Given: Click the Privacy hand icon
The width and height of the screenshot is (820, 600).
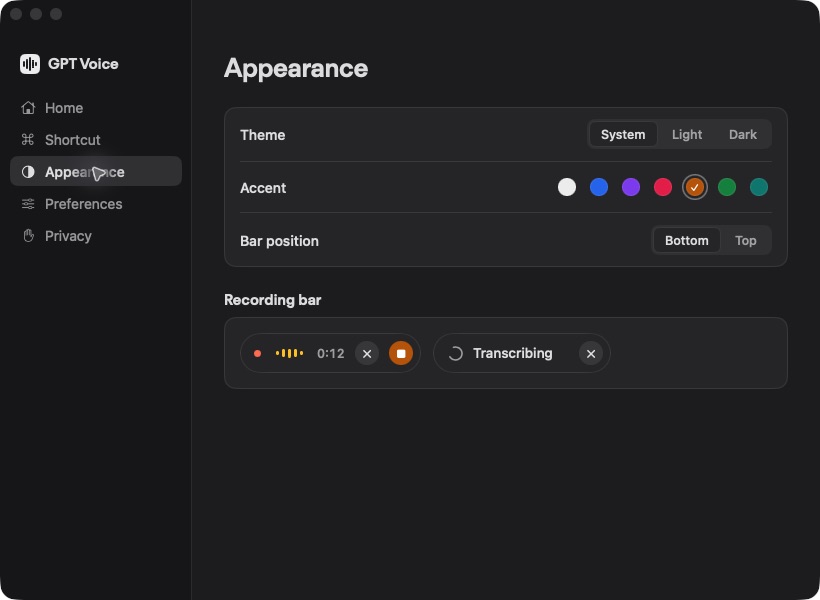Looking at the screenshot, I should pyautogui.click(x=28, y=236).
